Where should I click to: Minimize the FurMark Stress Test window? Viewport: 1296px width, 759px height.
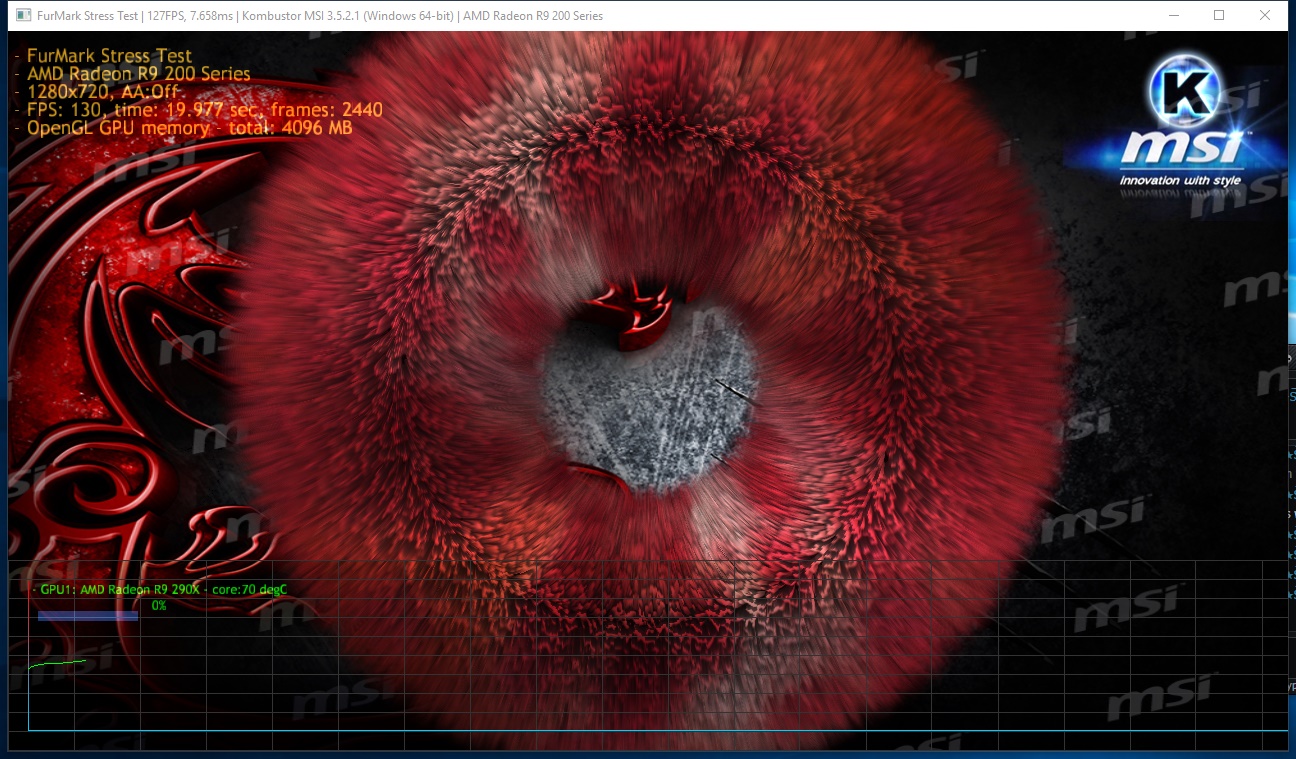pos(1173,15)
